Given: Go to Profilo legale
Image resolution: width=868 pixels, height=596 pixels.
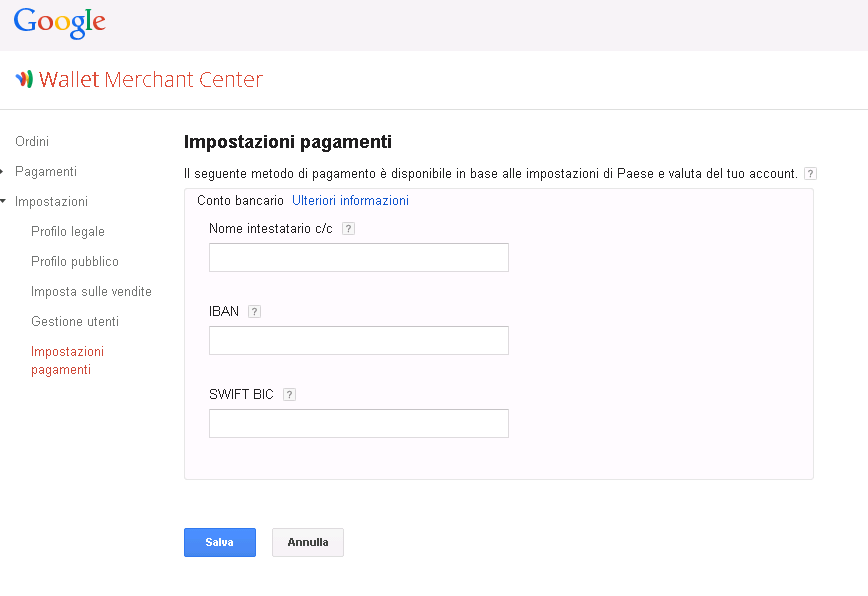Looking at the screenshot, I should pos(68,231).
